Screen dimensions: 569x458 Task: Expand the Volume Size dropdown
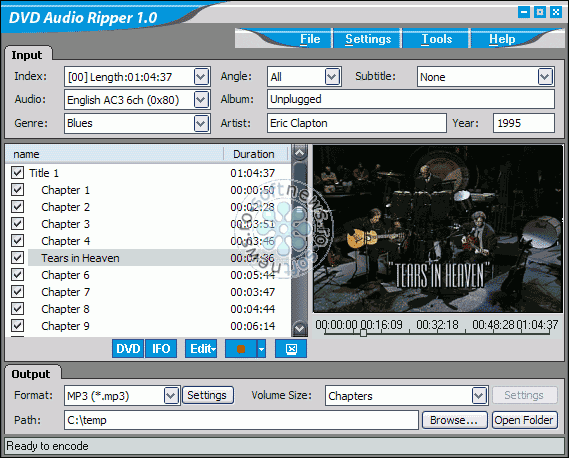tap(479, 396)
